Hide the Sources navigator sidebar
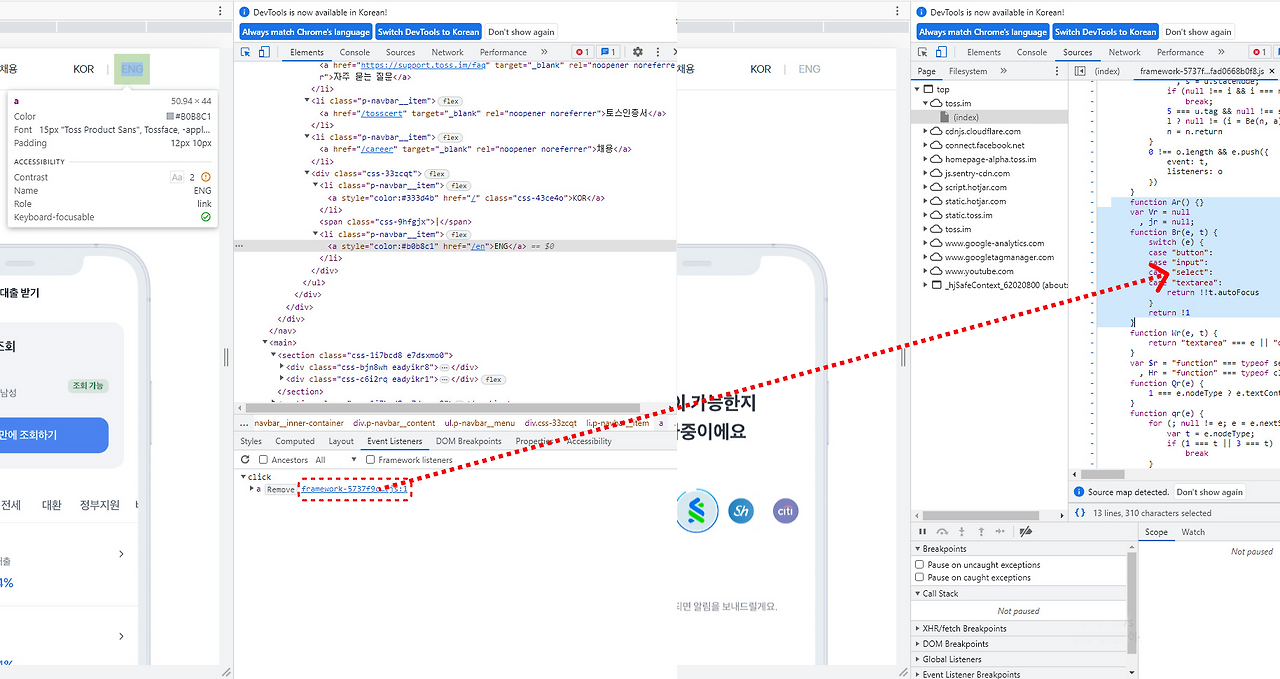The width and height of the screenshot is (1280, 679). 1080,71
